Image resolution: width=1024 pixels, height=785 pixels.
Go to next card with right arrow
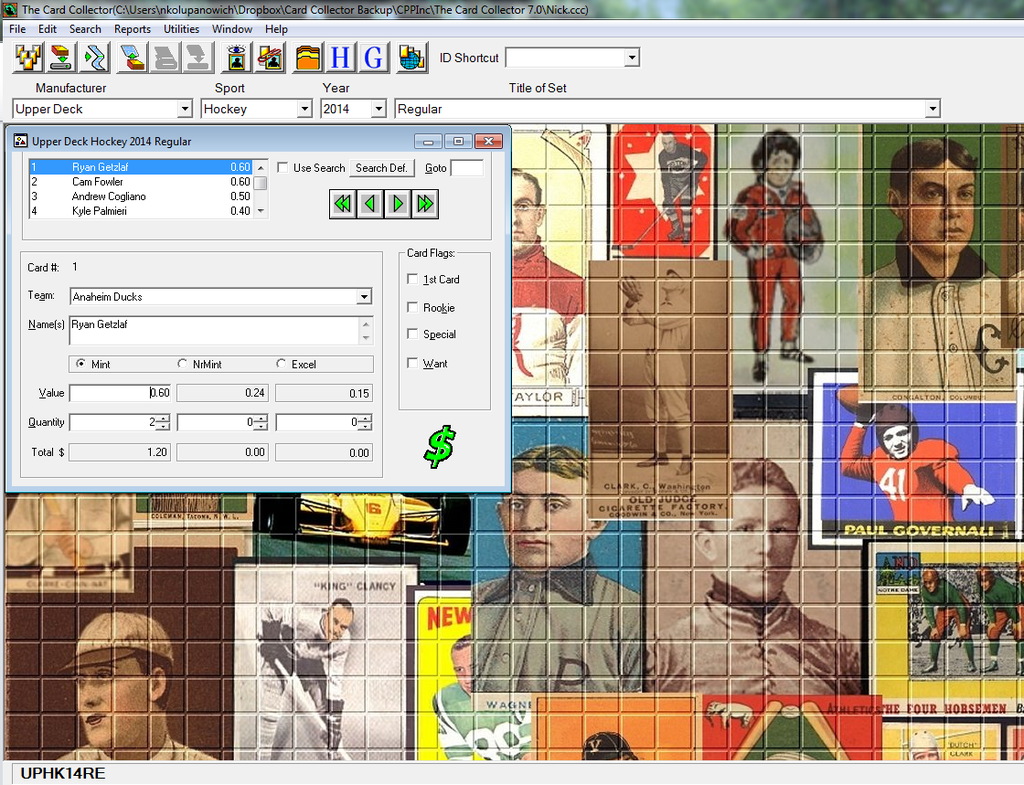click(x=398, y=204)
